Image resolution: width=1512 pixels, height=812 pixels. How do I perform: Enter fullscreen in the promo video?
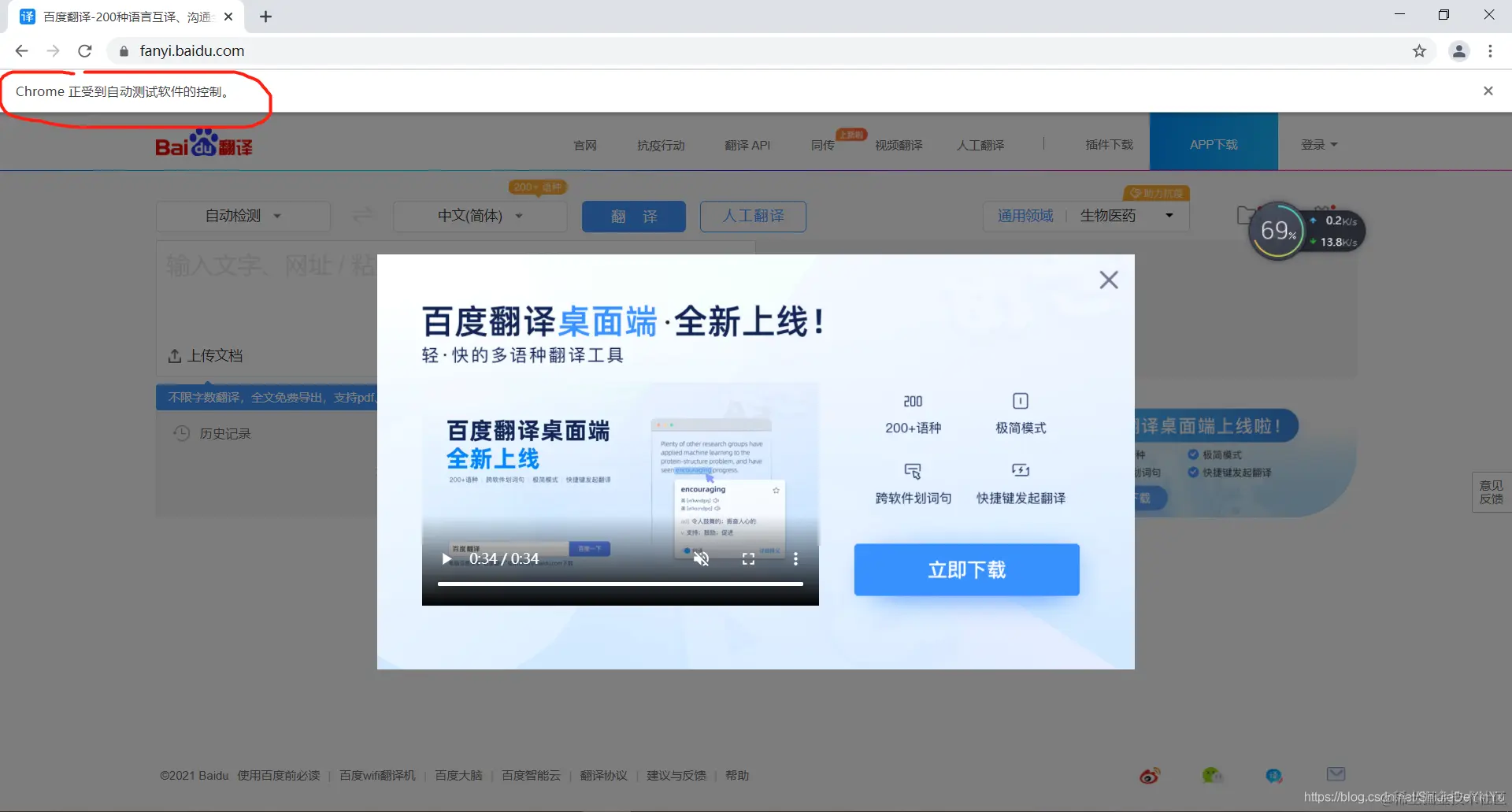tap(749, 558)
